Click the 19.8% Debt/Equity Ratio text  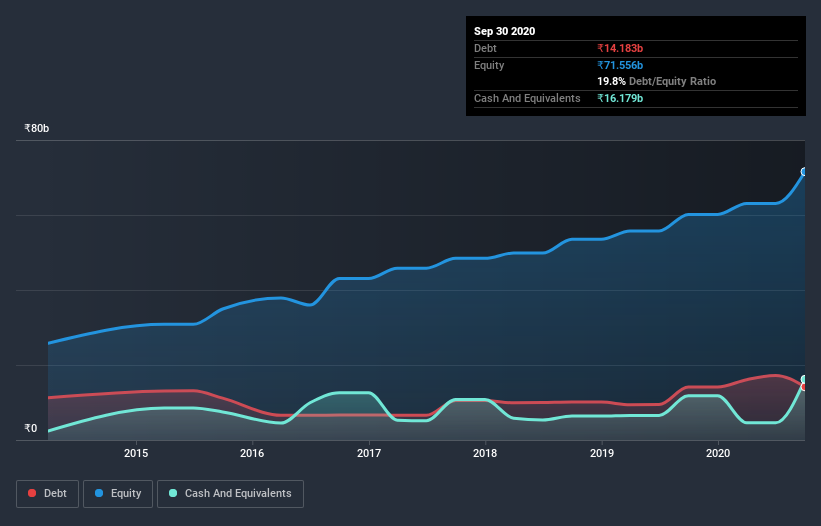tap(657, 81)
